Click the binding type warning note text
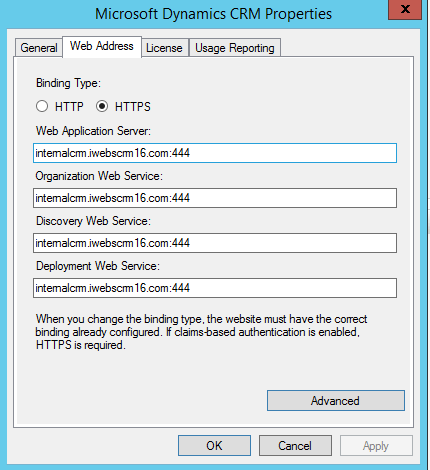 tap(201, 332)
